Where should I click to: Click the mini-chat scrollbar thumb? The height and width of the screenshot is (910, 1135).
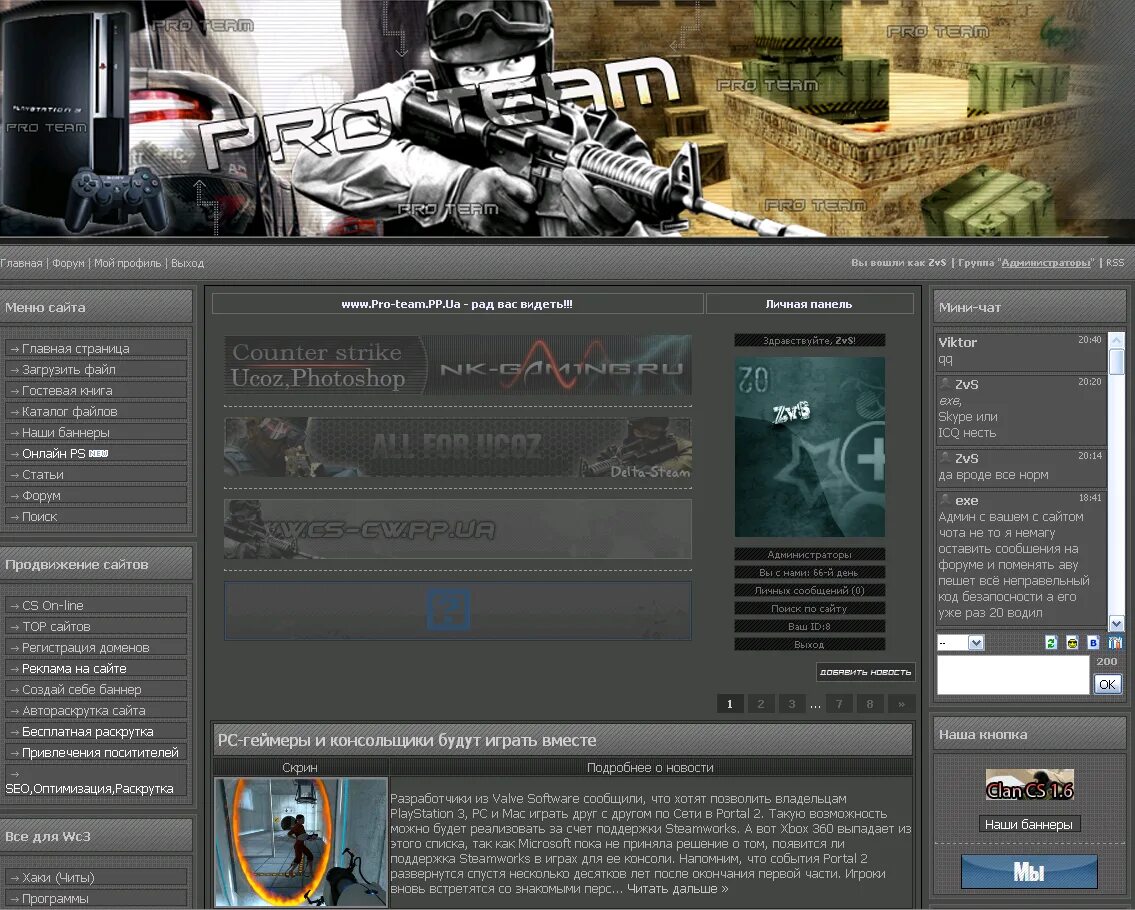click(1116, 362)
